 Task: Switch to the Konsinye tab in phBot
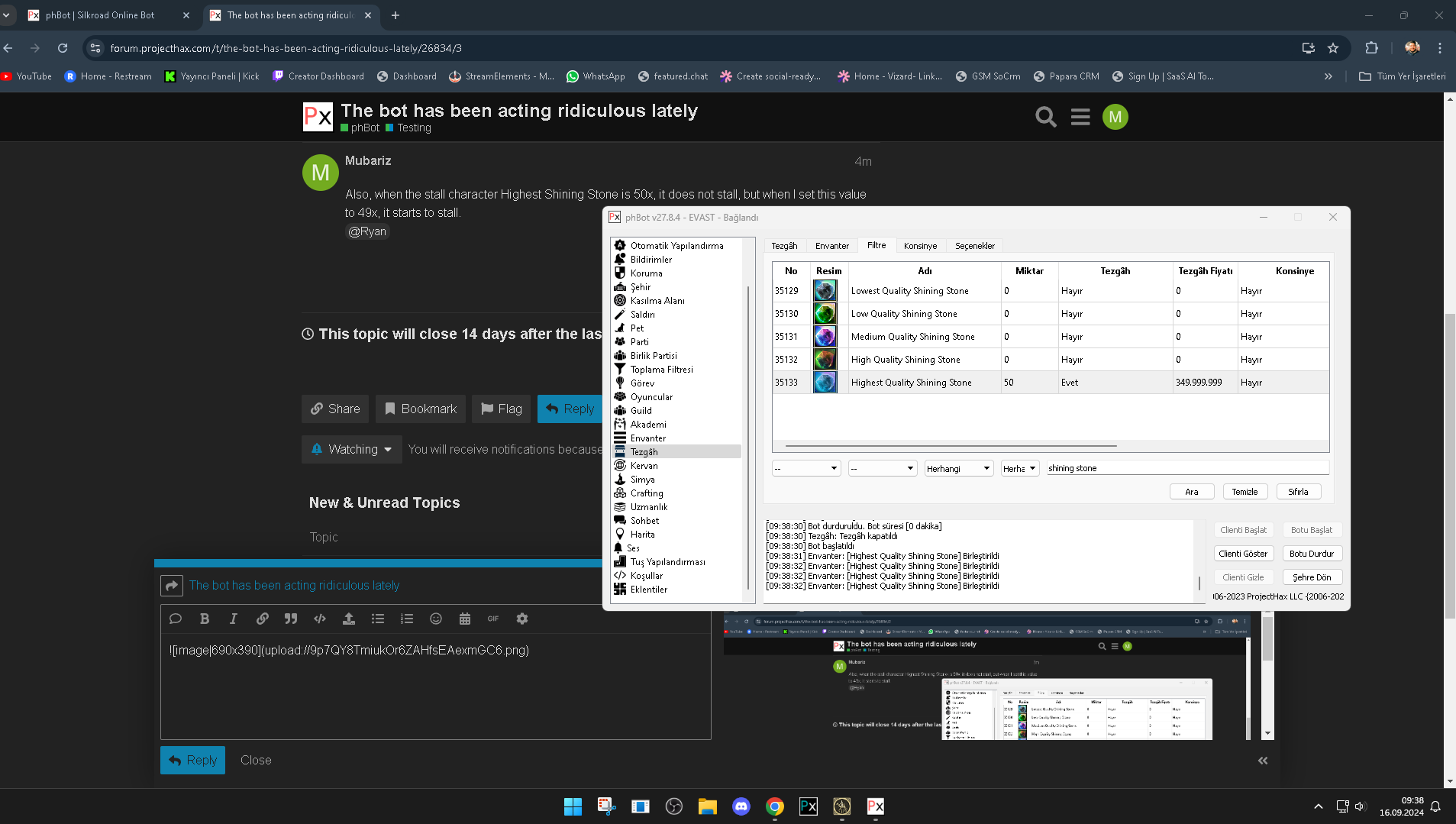pyautogui.click(x=919, y=246)
